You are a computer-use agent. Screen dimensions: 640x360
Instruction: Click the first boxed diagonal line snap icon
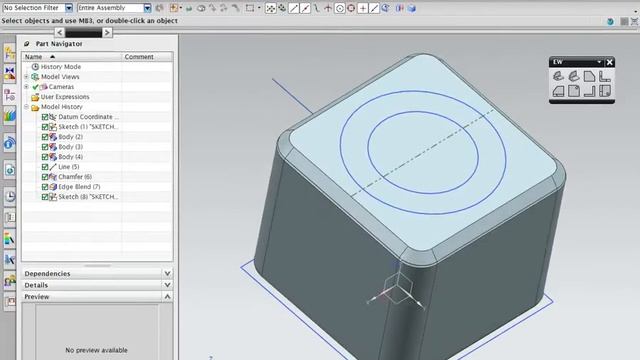(293, 8)
